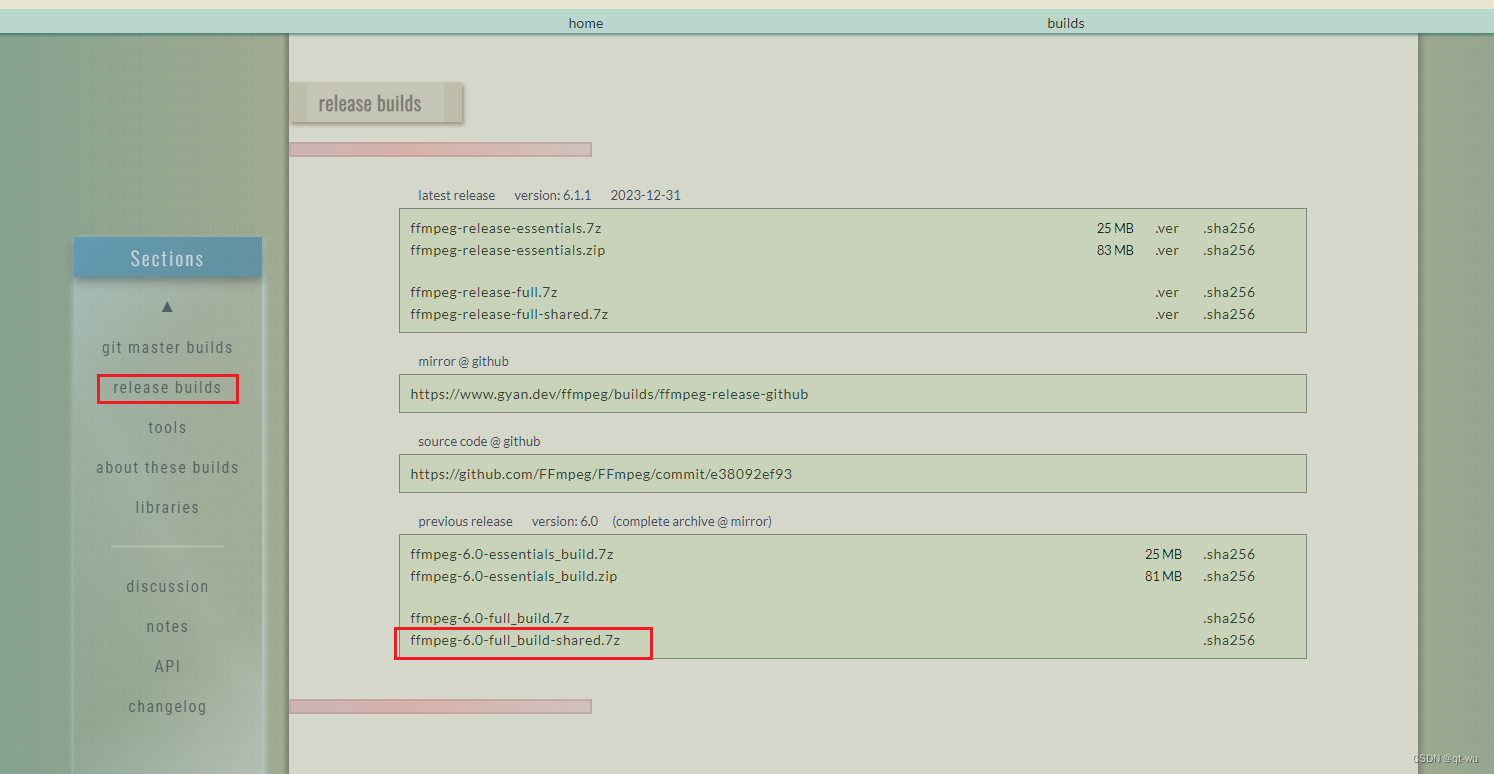Image resolution: width=1494 pixels, height=774 pixels.
Task: Download ffmpeg-6.0-full_build.7z
Action: pos(490,619)
